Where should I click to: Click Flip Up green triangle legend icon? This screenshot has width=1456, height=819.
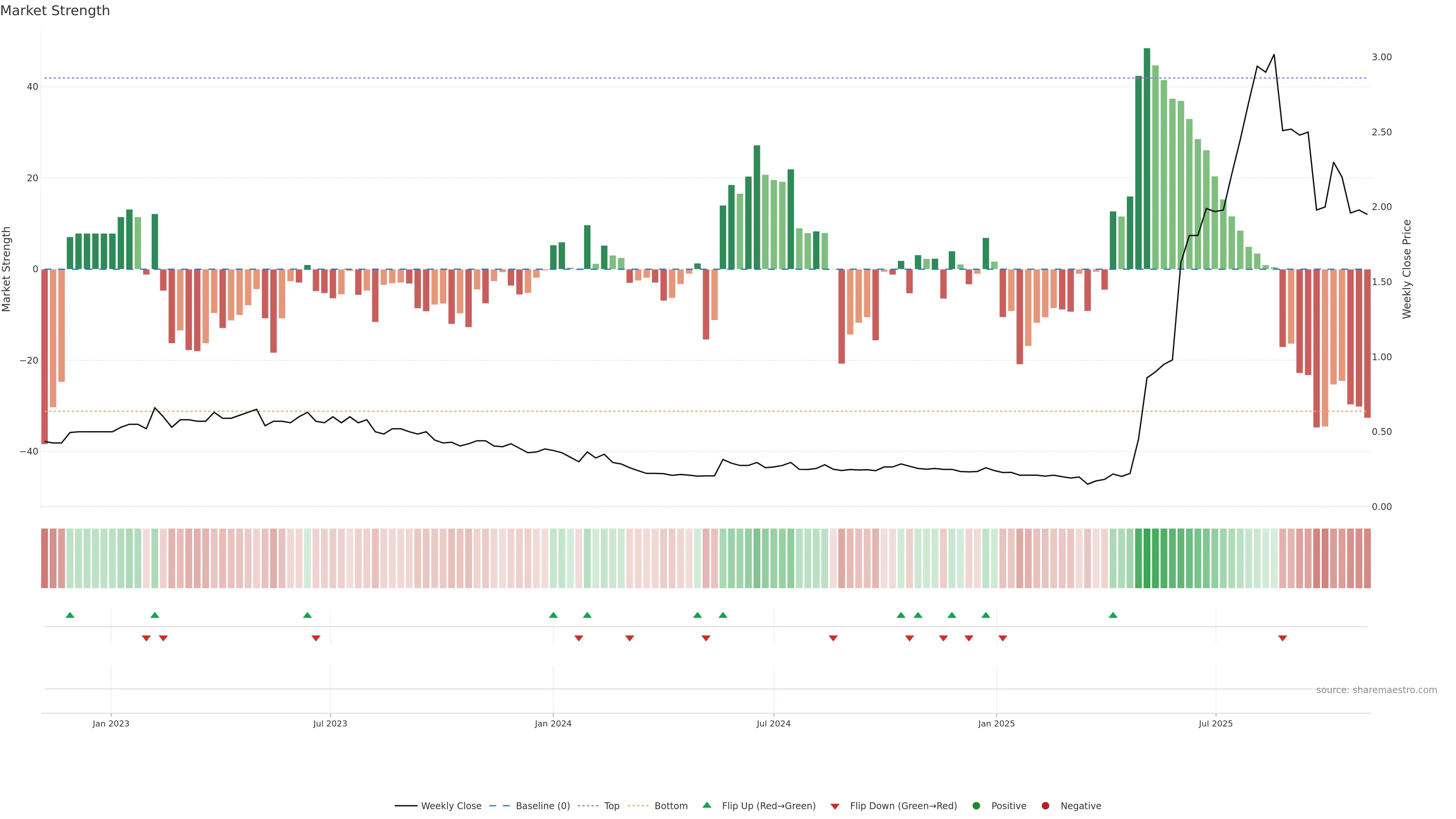pos(706,805)
